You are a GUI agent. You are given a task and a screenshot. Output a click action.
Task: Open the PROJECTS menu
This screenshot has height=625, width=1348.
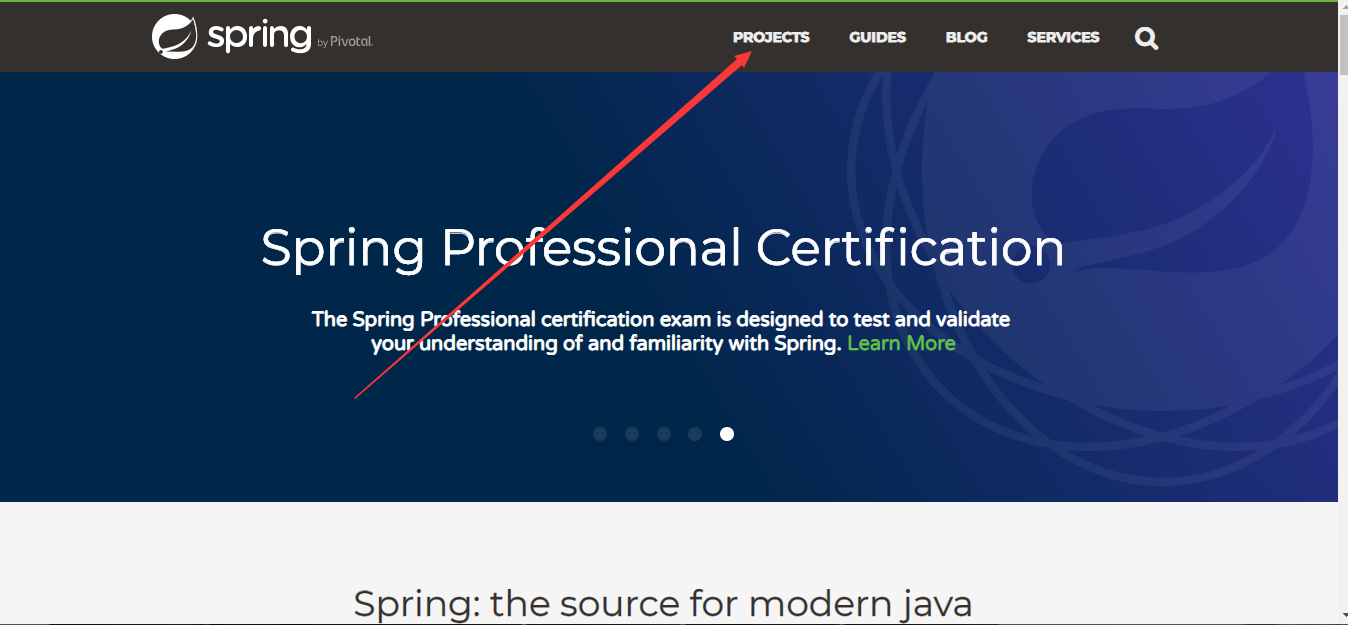pos(771,37)
